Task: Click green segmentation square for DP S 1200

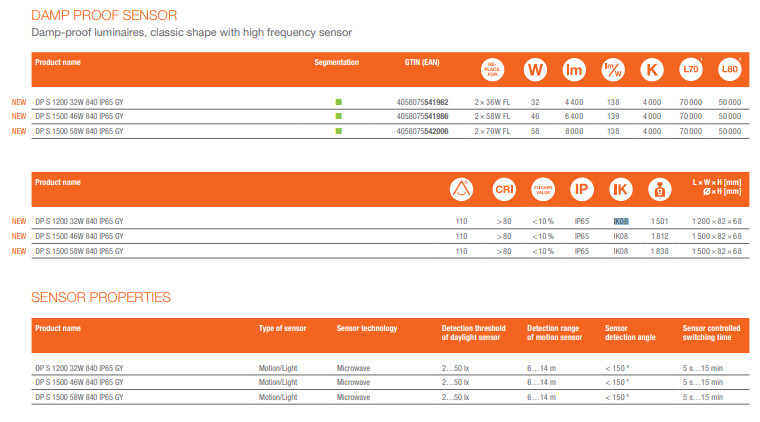Action: click(x=338, y=102)
